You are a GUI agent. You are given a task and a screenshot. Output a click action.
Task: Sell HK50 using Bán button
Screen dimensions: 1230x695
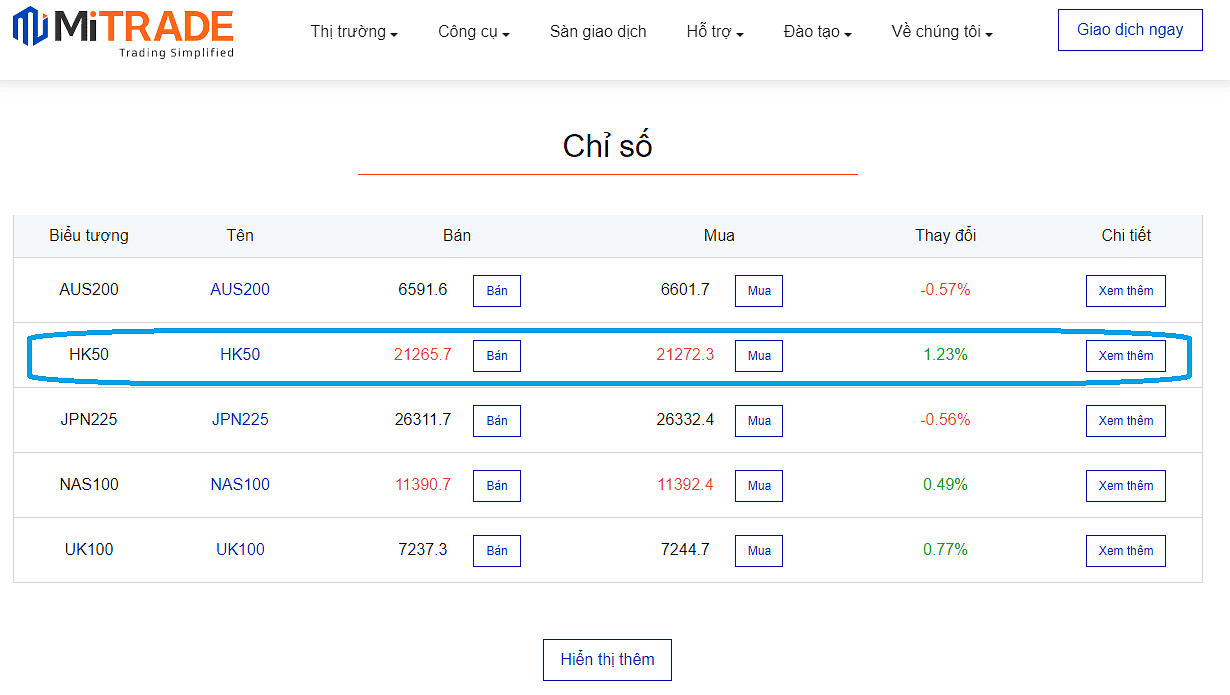pos(497,356)
